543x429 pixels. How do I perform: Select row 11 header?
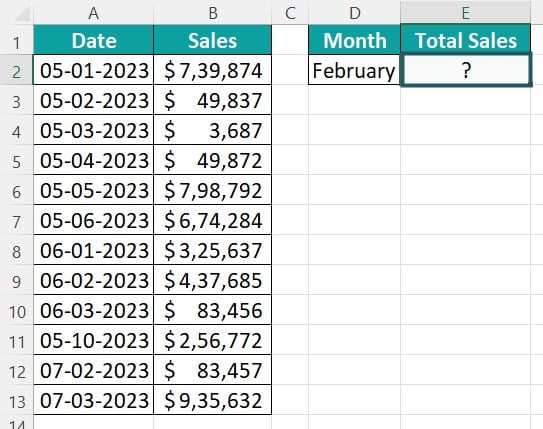coord(16,341)
